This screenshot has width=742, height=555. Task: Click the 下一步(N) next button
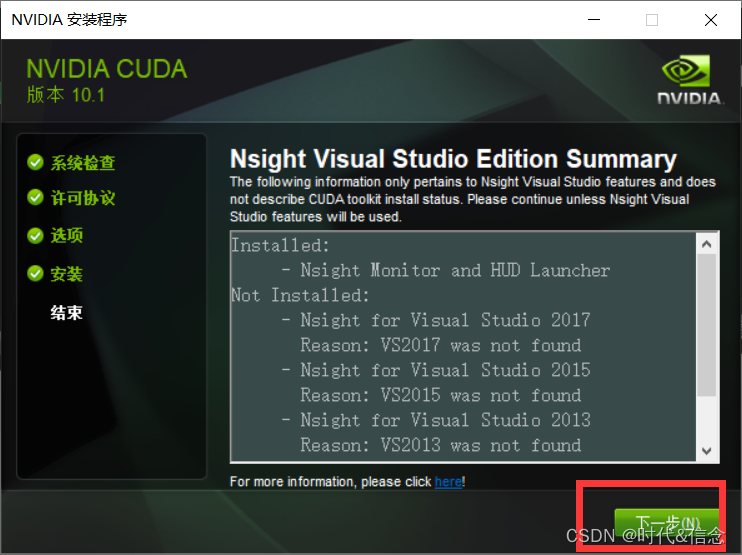tap(666, 523)
